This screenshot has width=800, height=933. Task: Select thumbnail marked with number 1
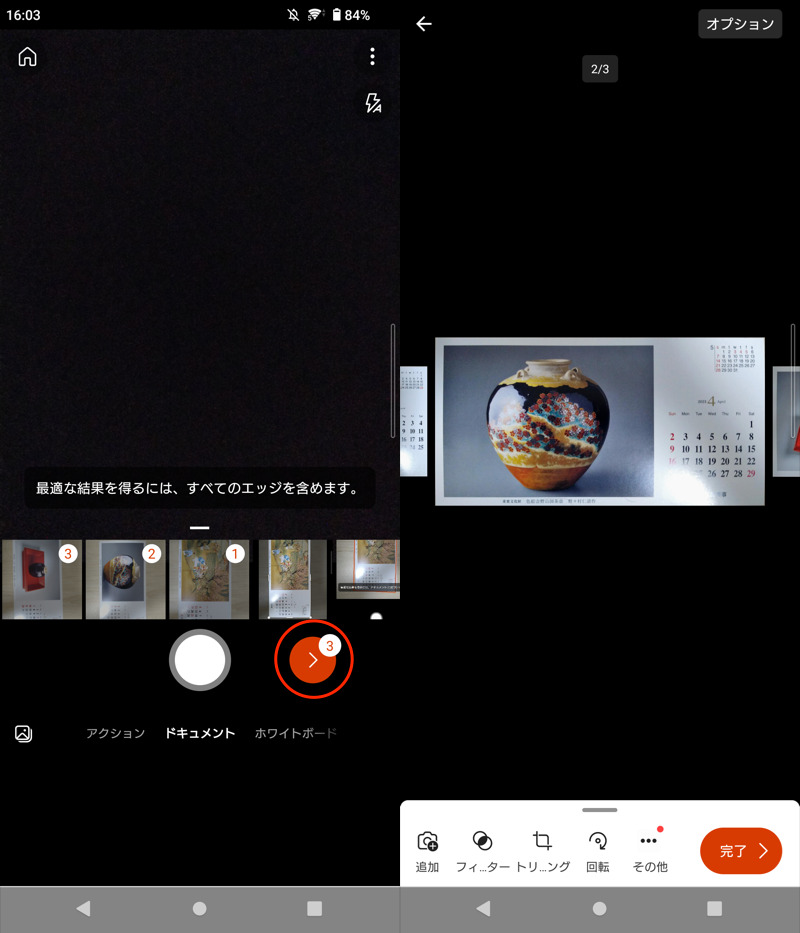(208, 579)
